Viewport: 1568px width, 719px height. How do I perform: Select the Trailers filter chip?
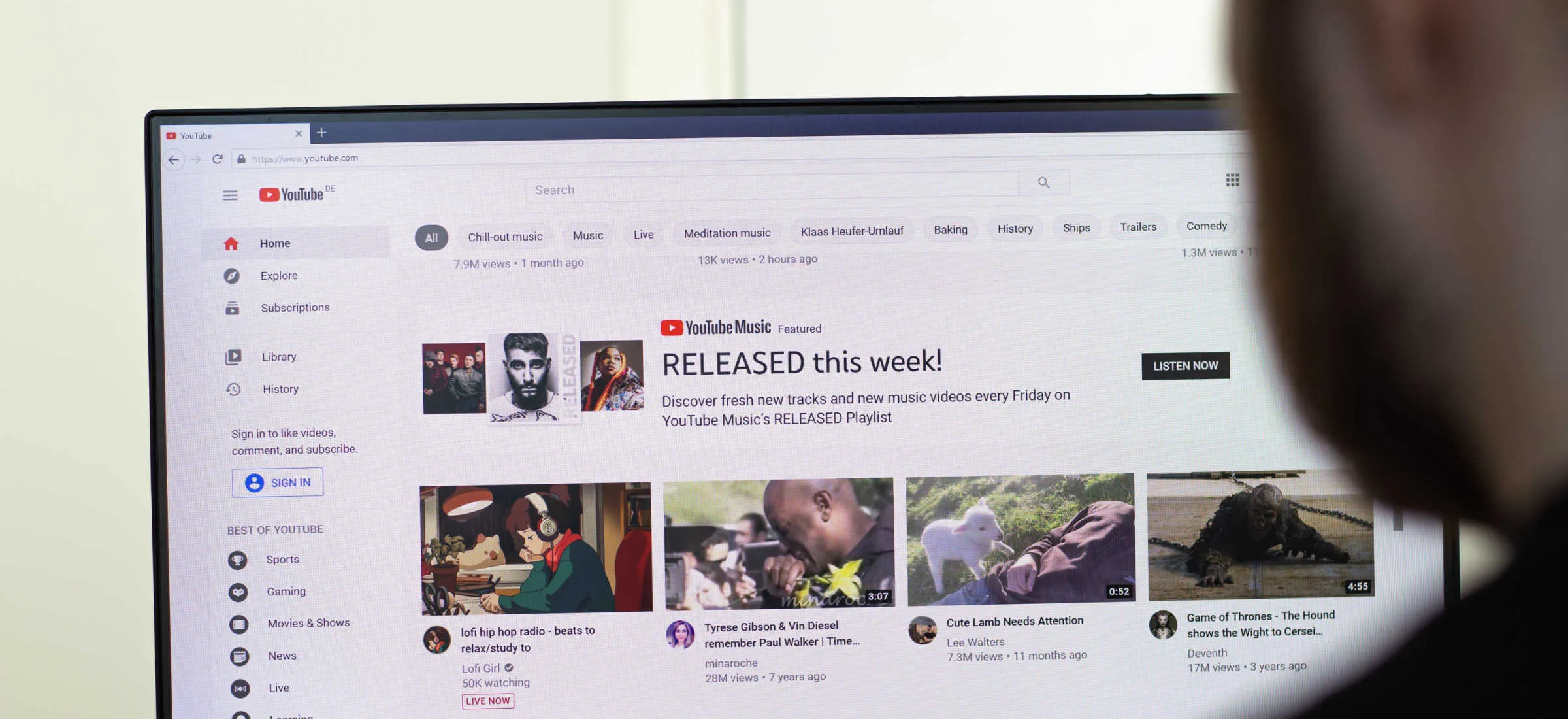[x=1138, y=227]
